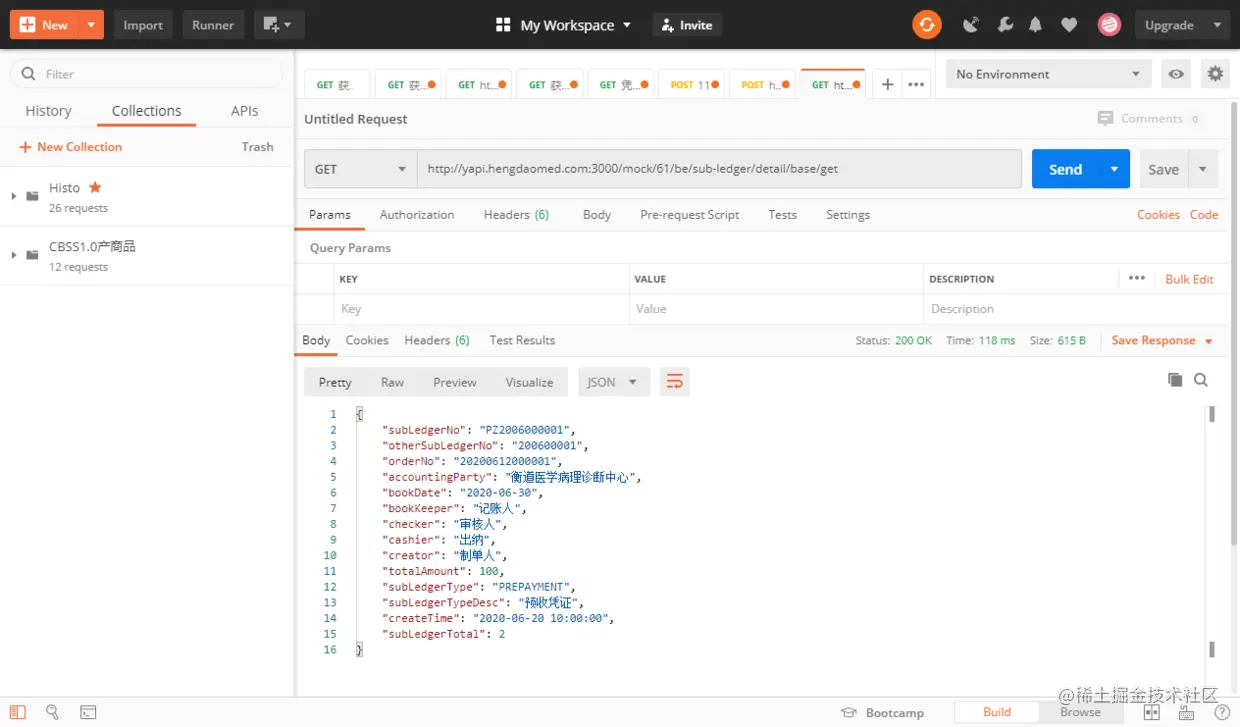Open the Send button dropdown arrow
This screenshot has width=1240, height=727.
[1114, 169]
